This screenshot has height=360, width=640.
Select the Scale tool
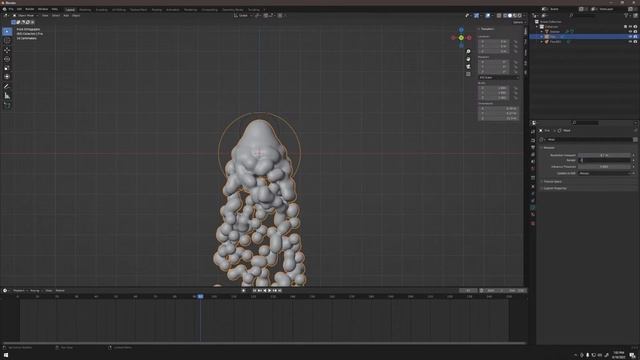click(7, 68)
